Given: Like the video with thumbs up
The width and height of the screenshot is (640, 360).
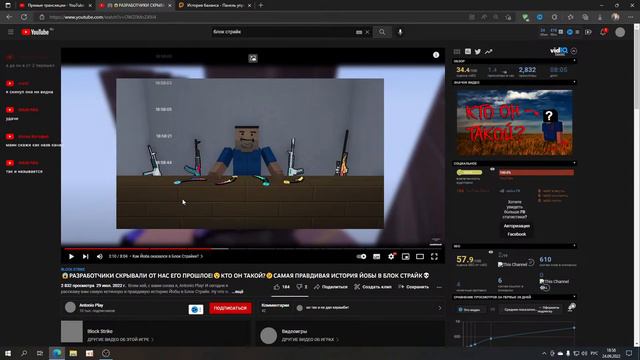Looking at the screenshot, I should [282, 287].
